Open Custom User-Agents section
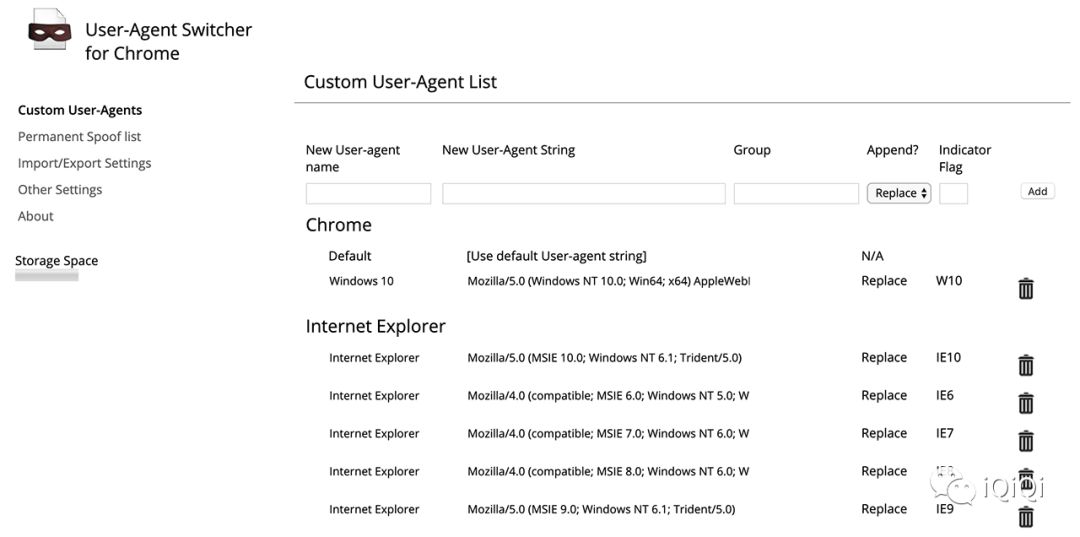Viewport: 1080px width, 537px height. 80,110
